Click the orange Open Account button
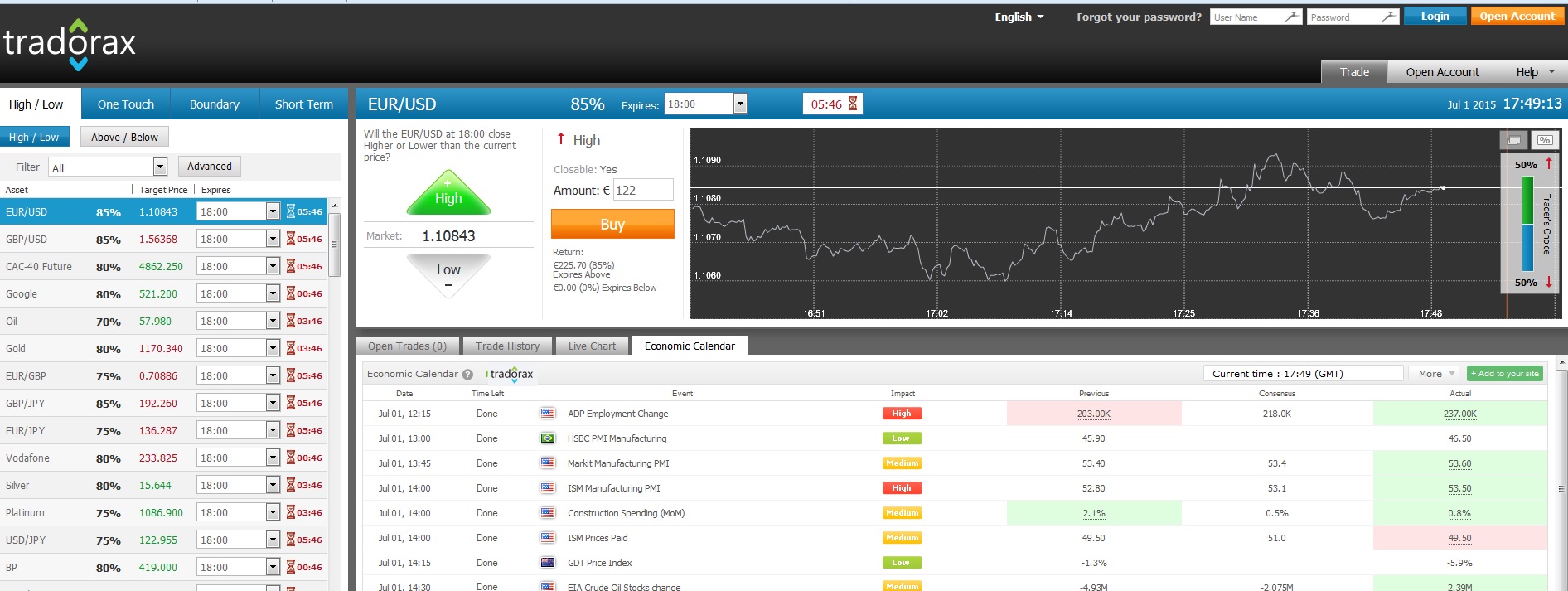The image size is (1568, 591). tap(1517, 16)
